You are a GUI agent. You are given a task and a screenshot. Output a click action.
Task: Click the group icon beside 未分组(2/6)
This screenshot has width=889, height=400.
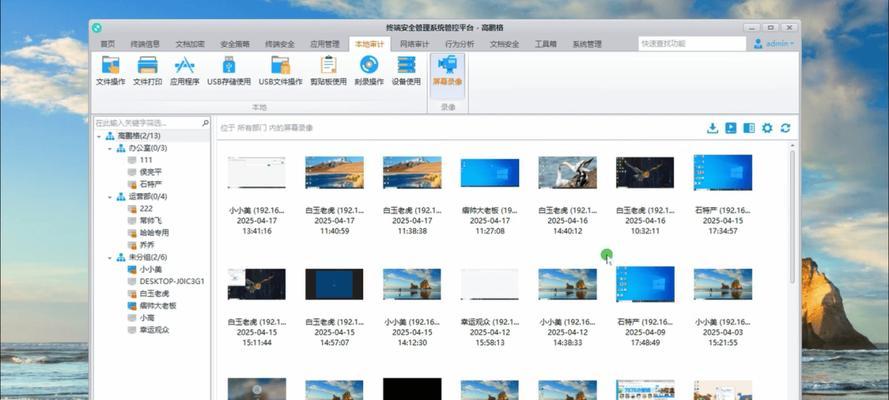(121, 257)
